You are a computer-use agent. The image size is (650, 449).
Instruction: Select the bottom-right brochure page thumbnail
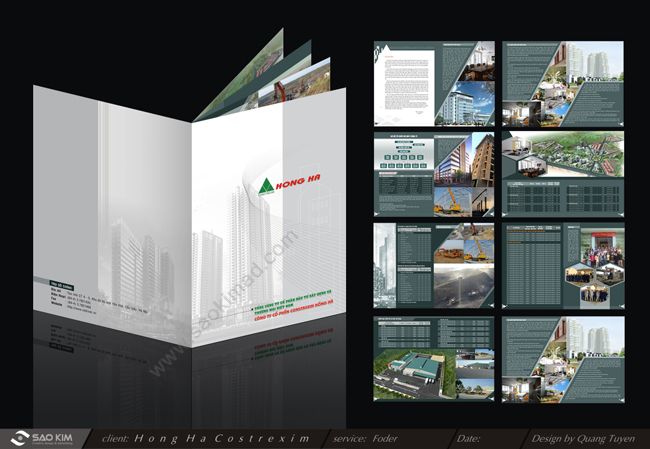coord(562,358)
